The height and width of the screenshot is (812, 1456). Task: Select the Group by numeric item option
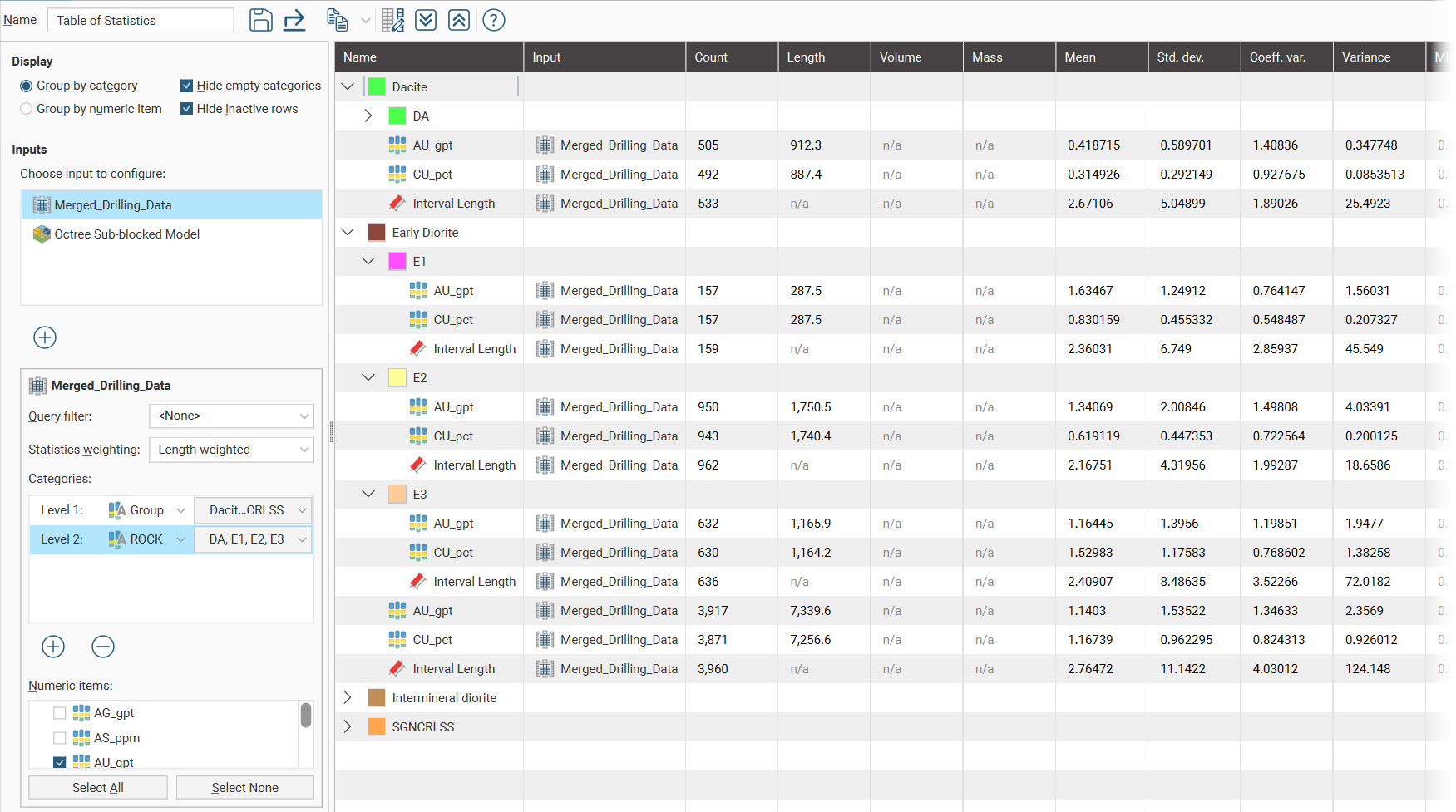click(27, 109)
